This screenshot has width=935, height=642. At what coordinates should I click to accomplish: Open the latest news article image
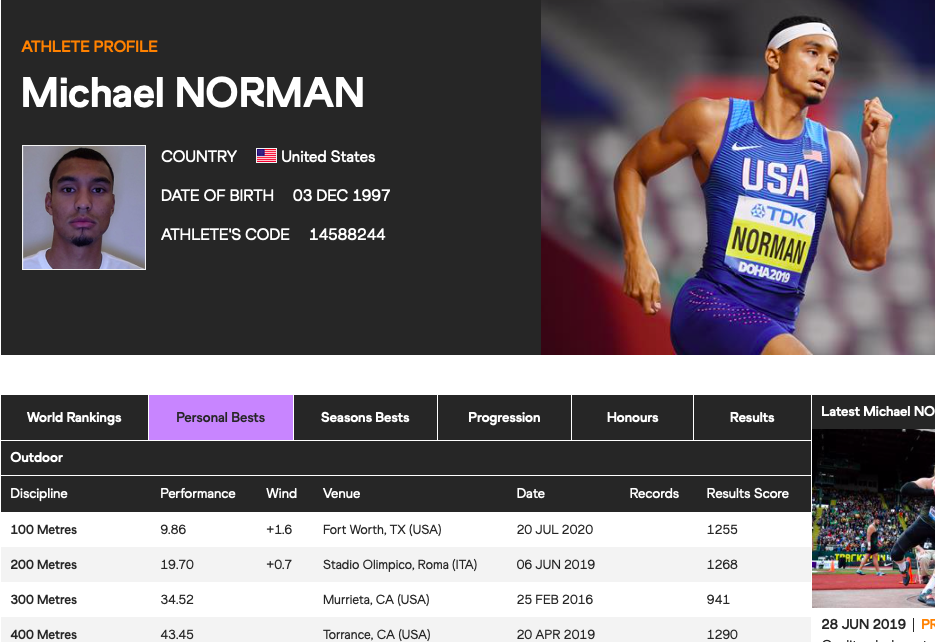pos(874,517)
